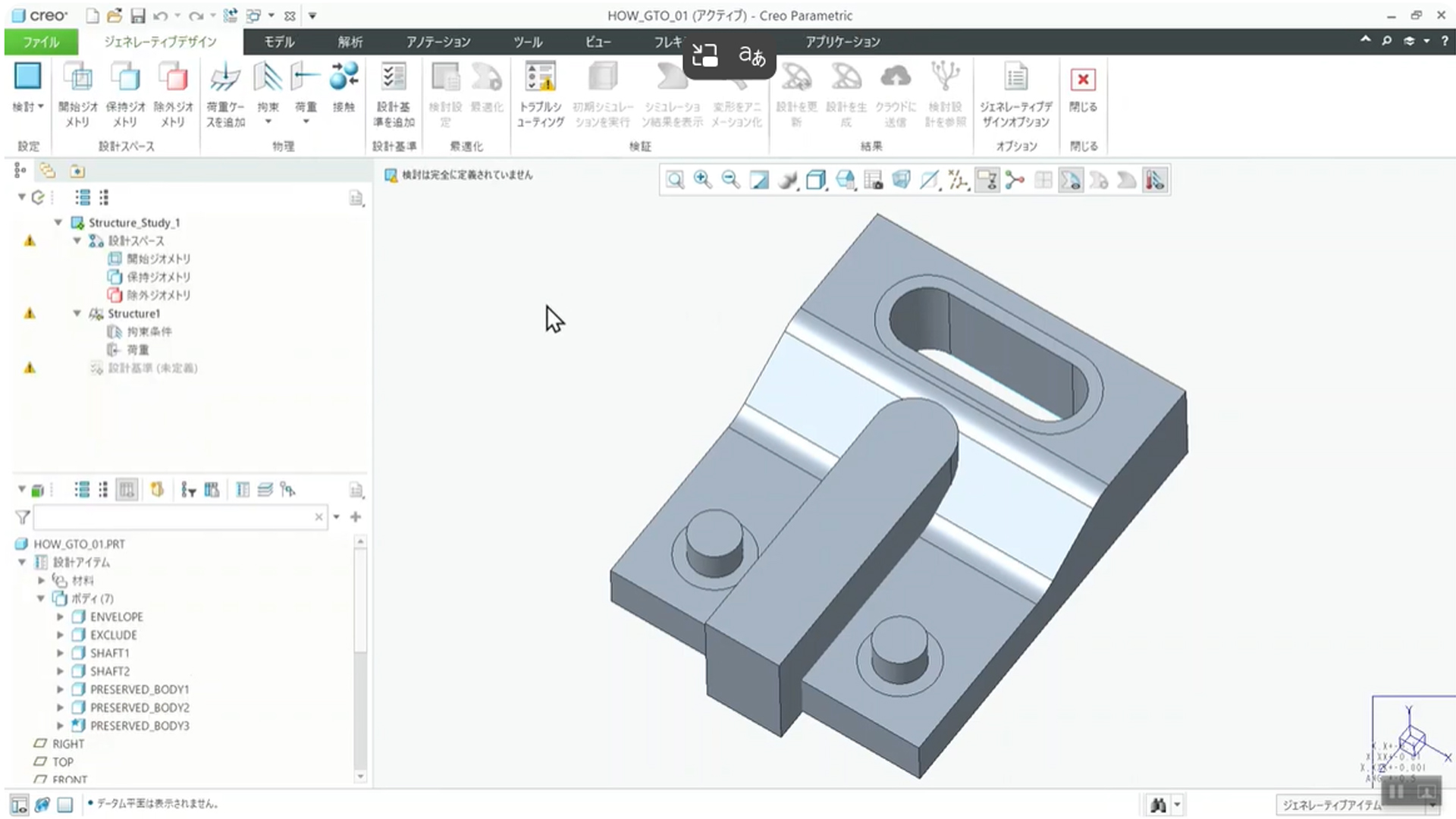Collapse the Structure_Study_1 tree node

pos(58,222)
